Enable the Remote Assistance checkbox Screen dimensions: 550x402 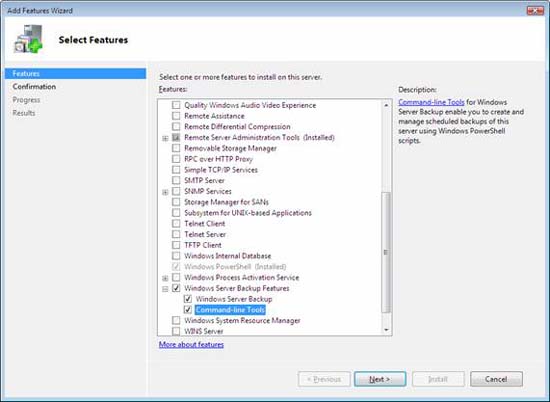(176, 116)
